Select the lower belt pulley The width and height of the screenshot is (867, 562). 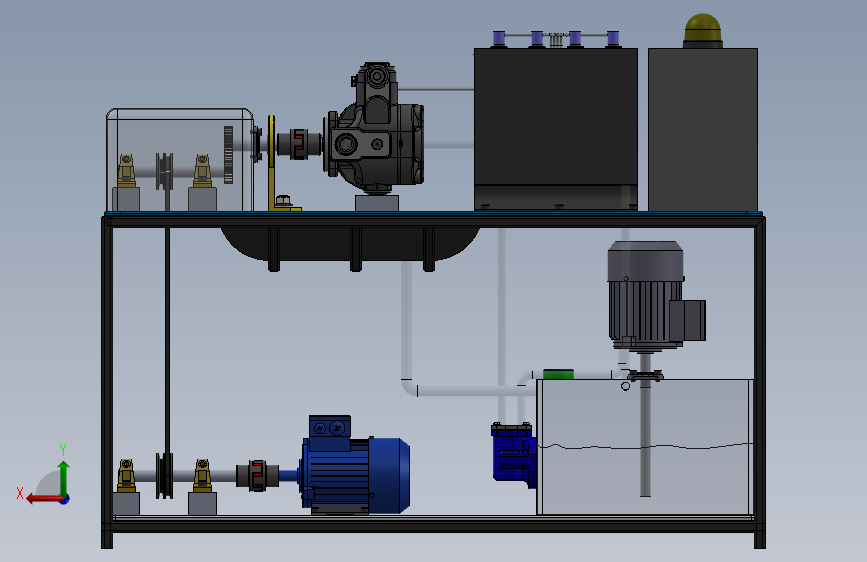coord(164,476)
